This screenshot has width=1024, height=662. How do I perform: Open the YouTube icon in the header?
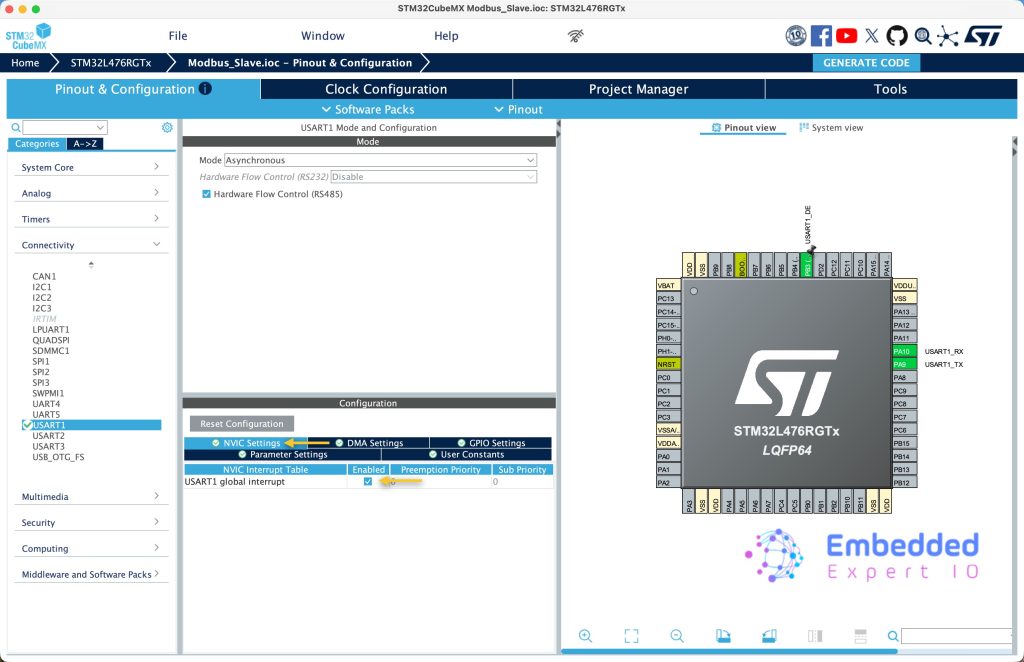[846, 36]
